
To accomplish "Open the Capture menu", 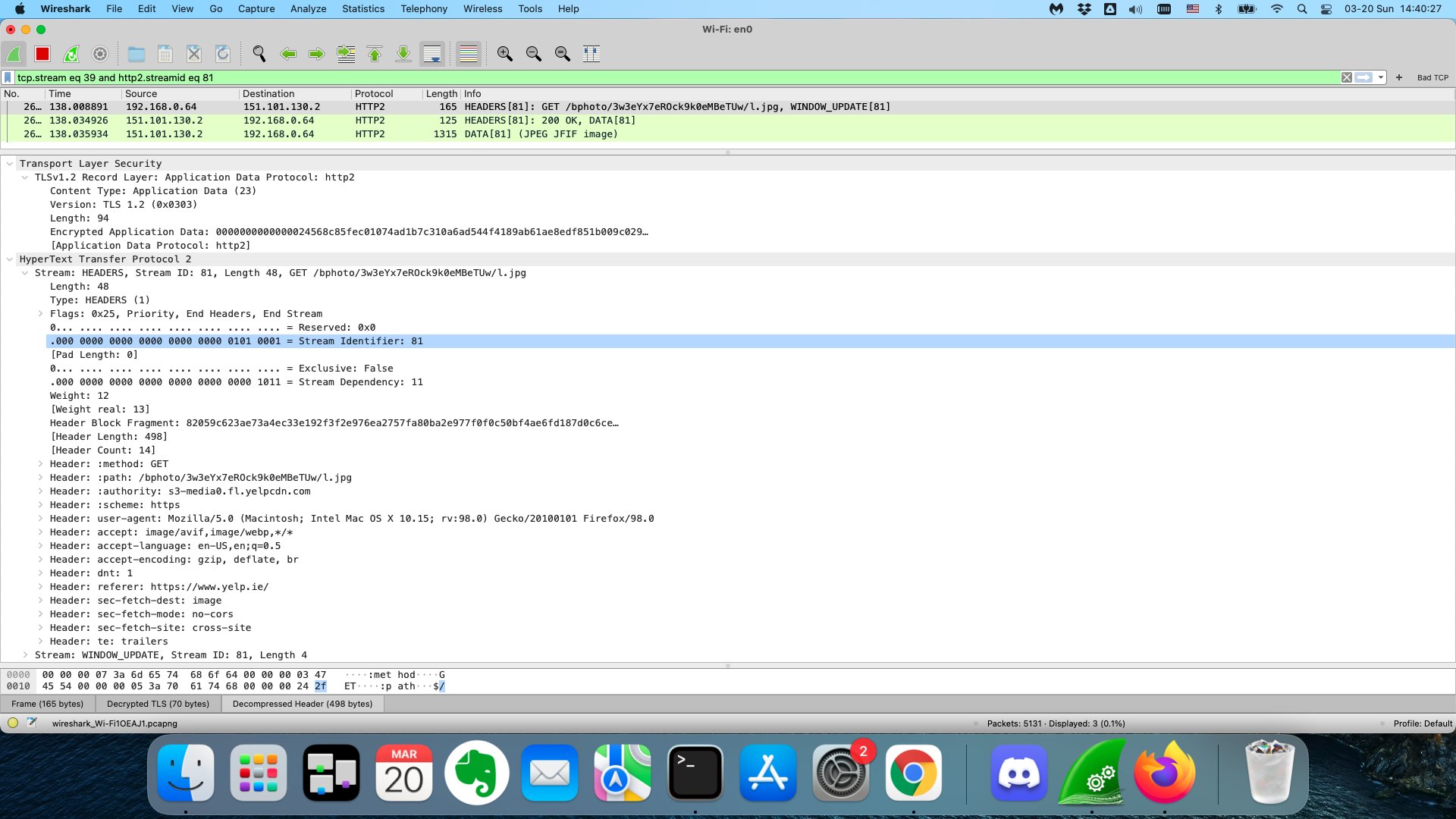I will (256, 9).
